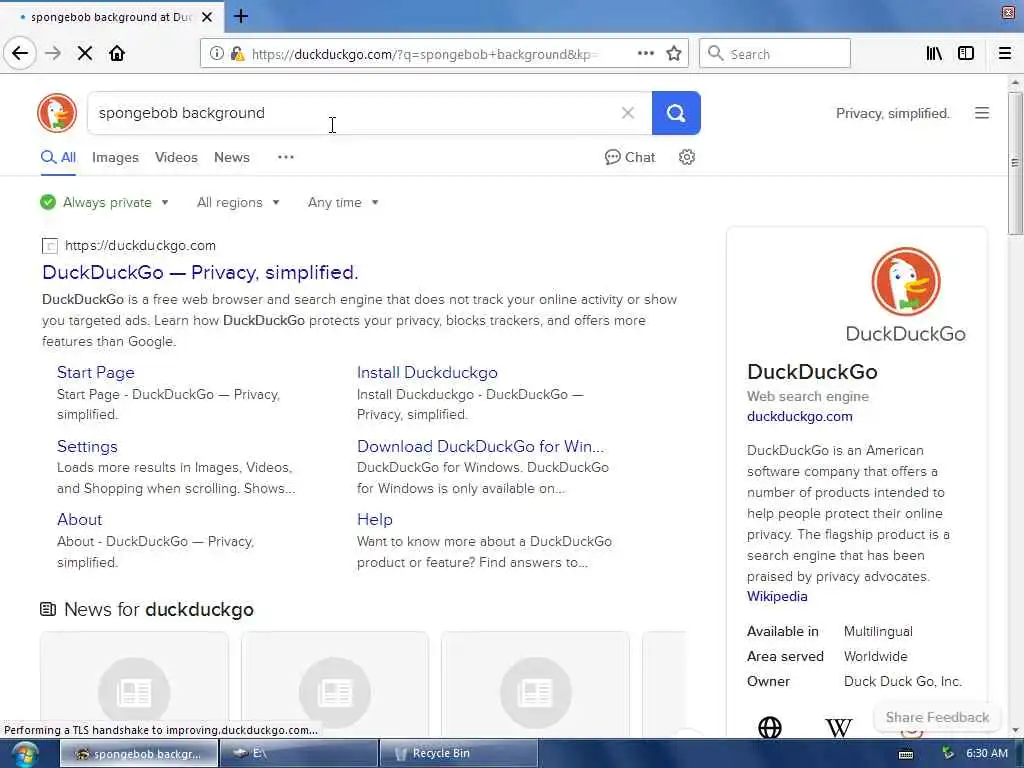Open the About sitelink

(79, 519)
